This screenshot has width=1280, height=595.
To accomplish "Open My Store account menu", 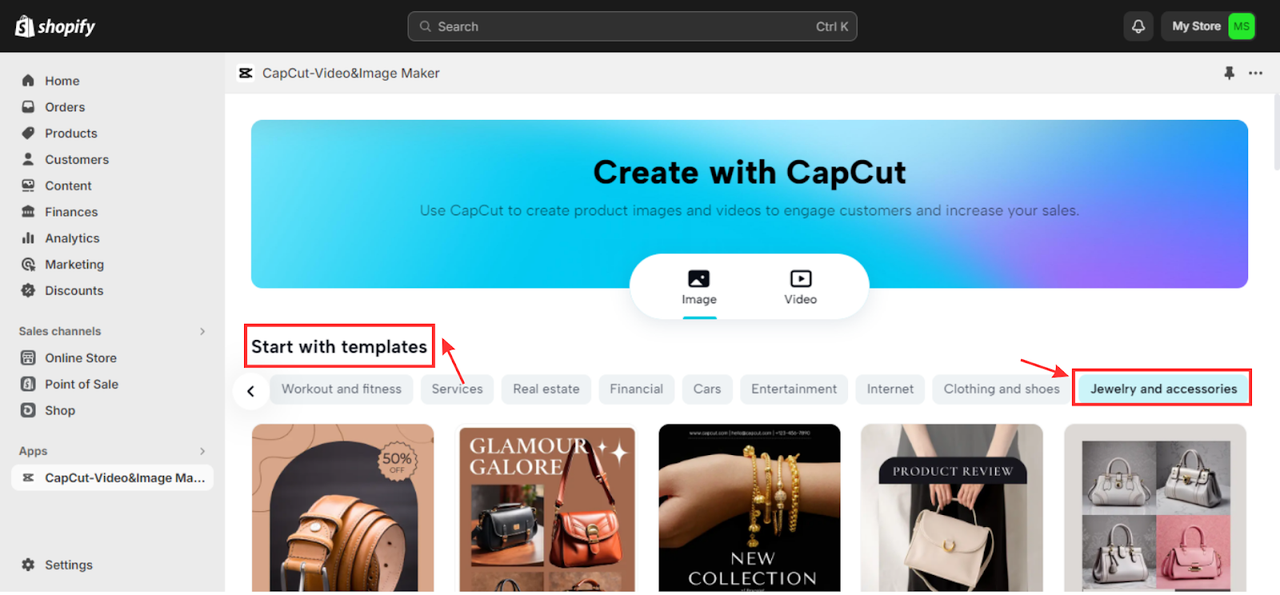I will pos(1208,27).
